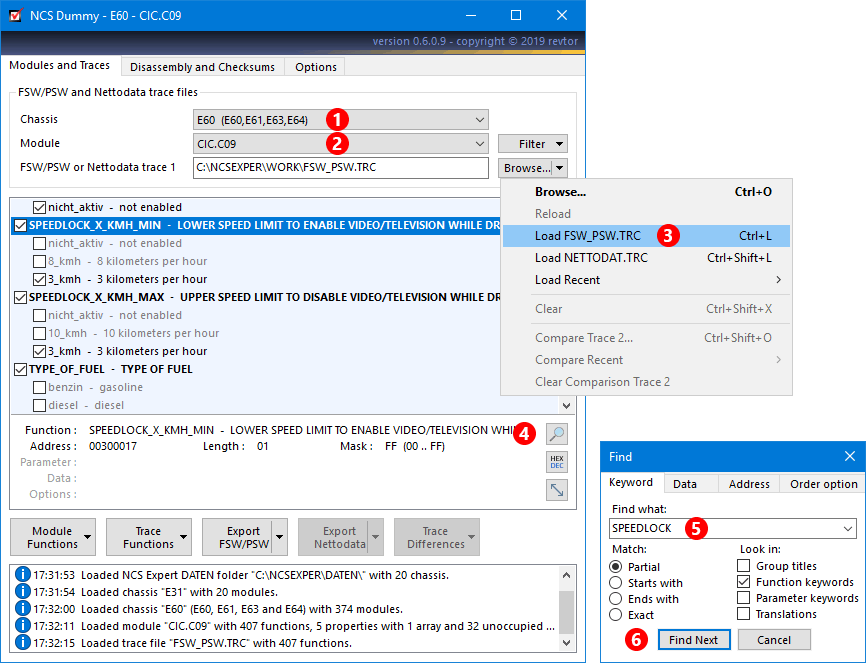Viewport: 866px width, 663px height.
Task: Choose Load NETTODAT.TRC menu item
Action: 646,258
